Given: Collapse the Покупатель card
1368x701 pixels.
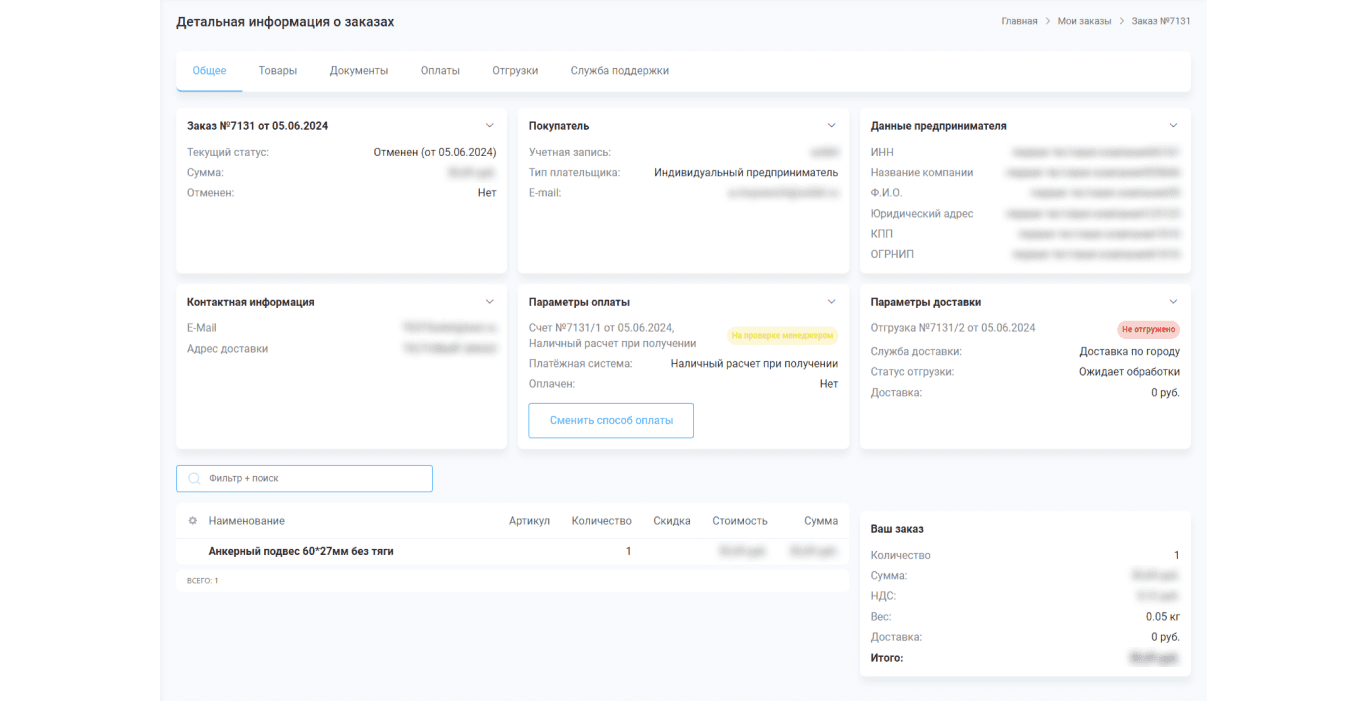Looking at the screenshot, I should tap(832, 126).
